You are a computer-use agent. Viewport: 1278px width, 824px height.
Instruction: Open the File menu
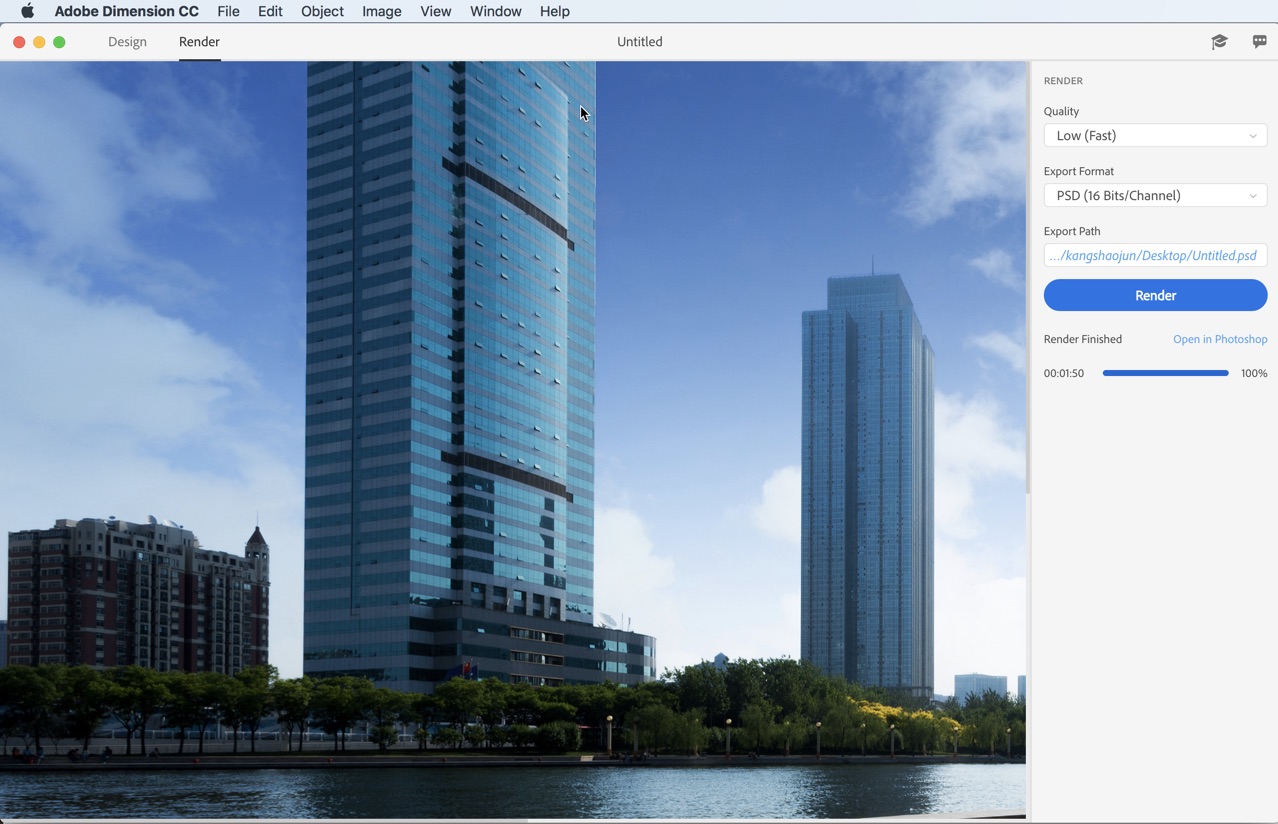click(x=228, y=11)
